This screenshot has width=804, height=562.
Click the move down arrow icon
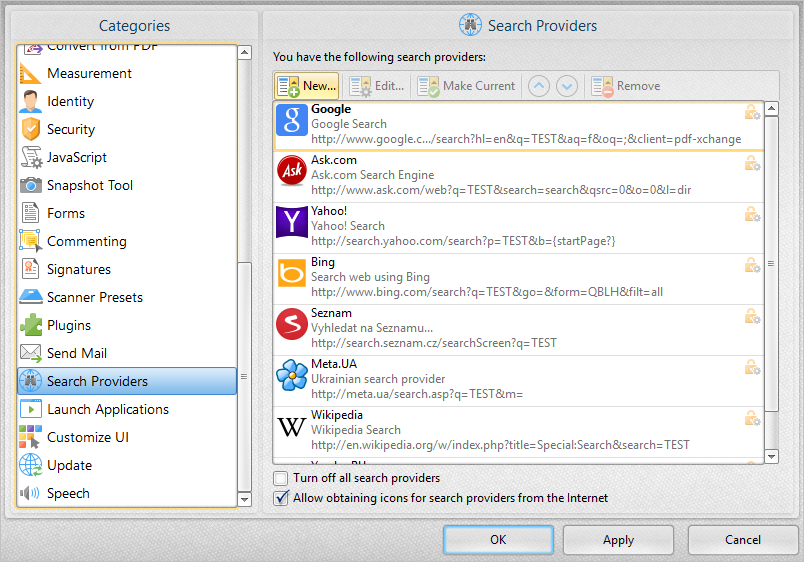567,86
